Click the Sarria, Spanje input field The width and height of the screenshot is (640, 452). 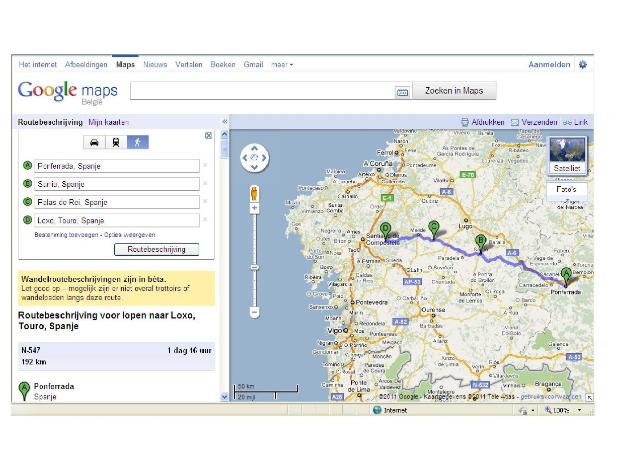[x=117, y=184]
